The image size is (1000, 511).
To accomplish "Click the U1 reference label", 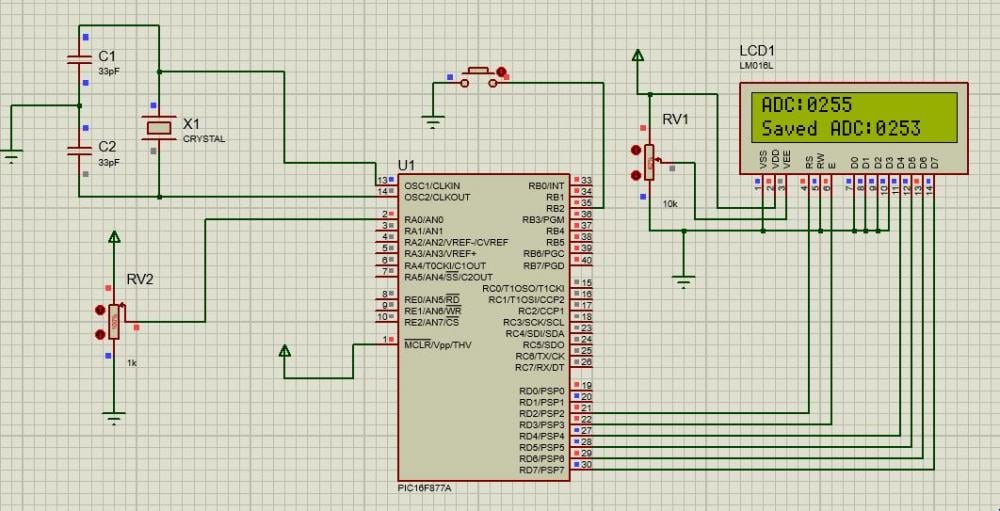I will pyautogui.click(x=406, y=164).
